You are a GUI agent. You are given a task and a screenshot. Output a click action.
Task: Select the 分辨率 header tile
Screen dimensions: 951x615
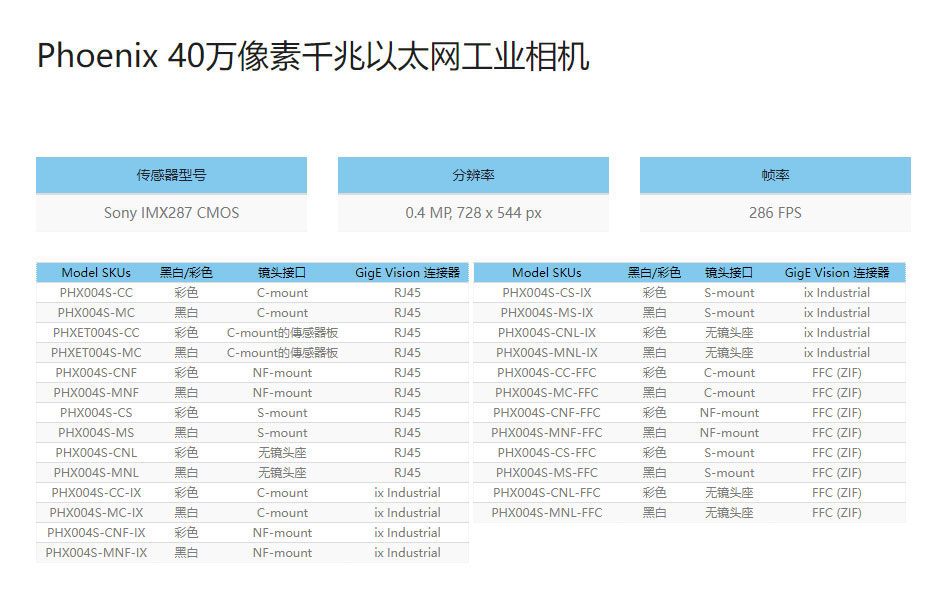473,175
